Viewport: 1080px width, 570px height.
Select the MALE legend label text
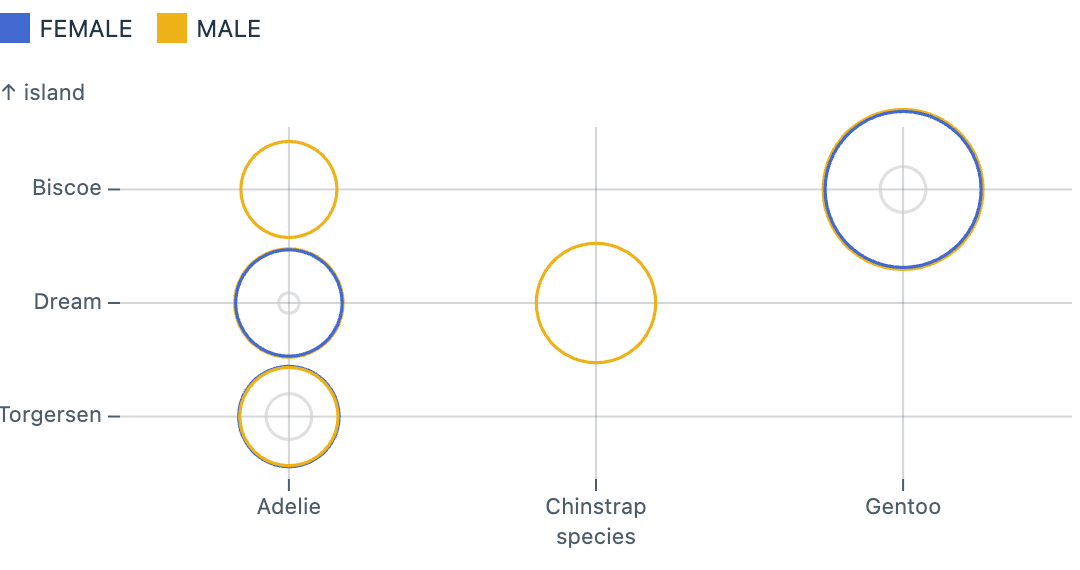(229, 29)
